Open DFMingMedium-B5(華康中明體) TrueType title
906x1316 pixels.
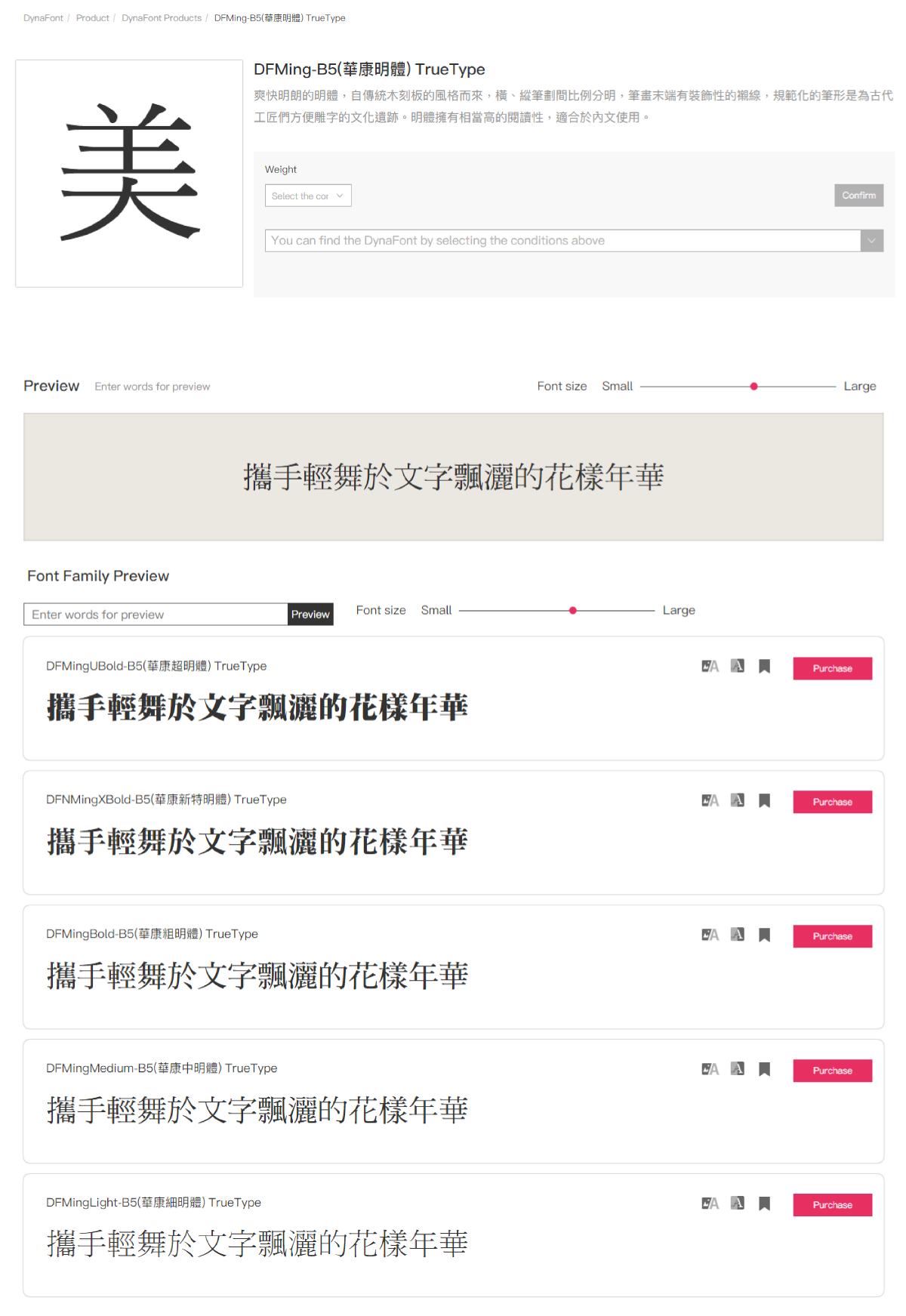click(x=162, y=1068)
